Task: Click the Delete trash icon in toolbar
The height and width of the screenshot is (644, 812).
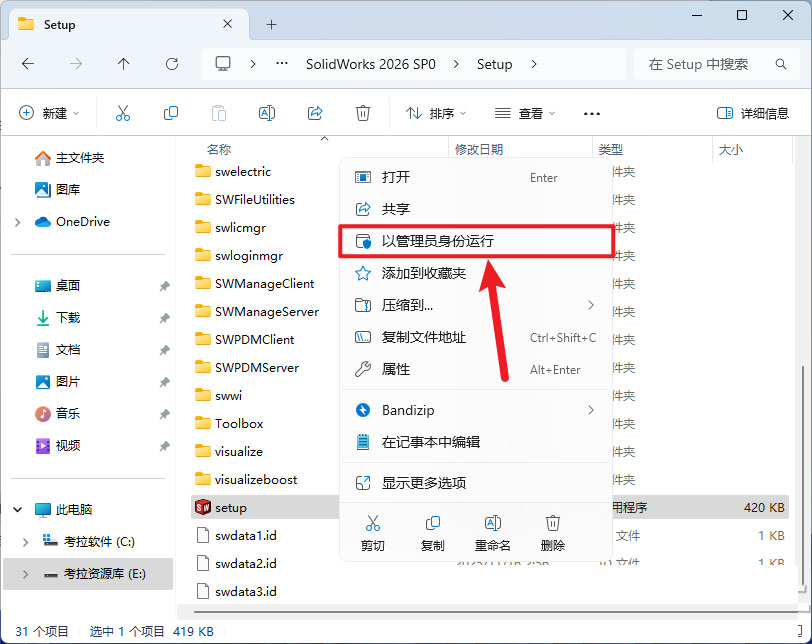Action: pos(363,113)
